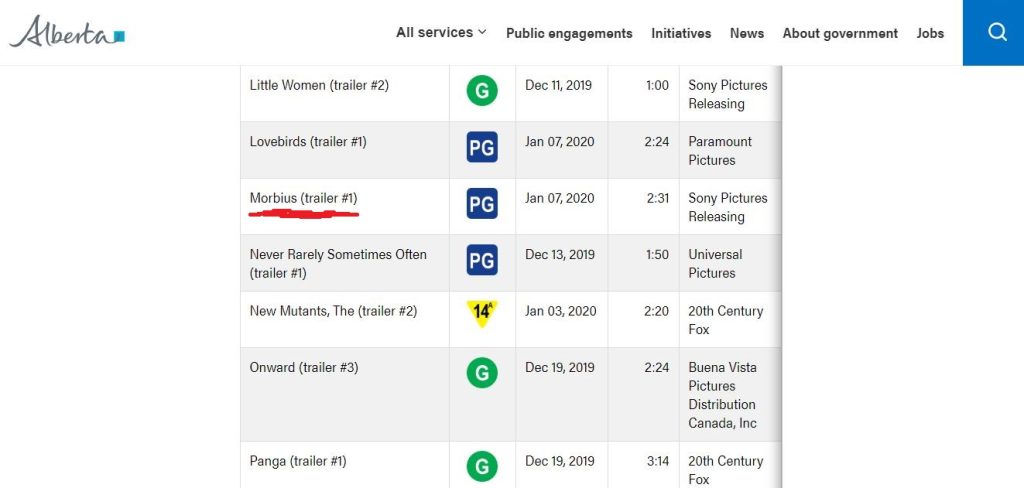
Task: Click the PG rating icon for Morbius
Action: point(482,204)
